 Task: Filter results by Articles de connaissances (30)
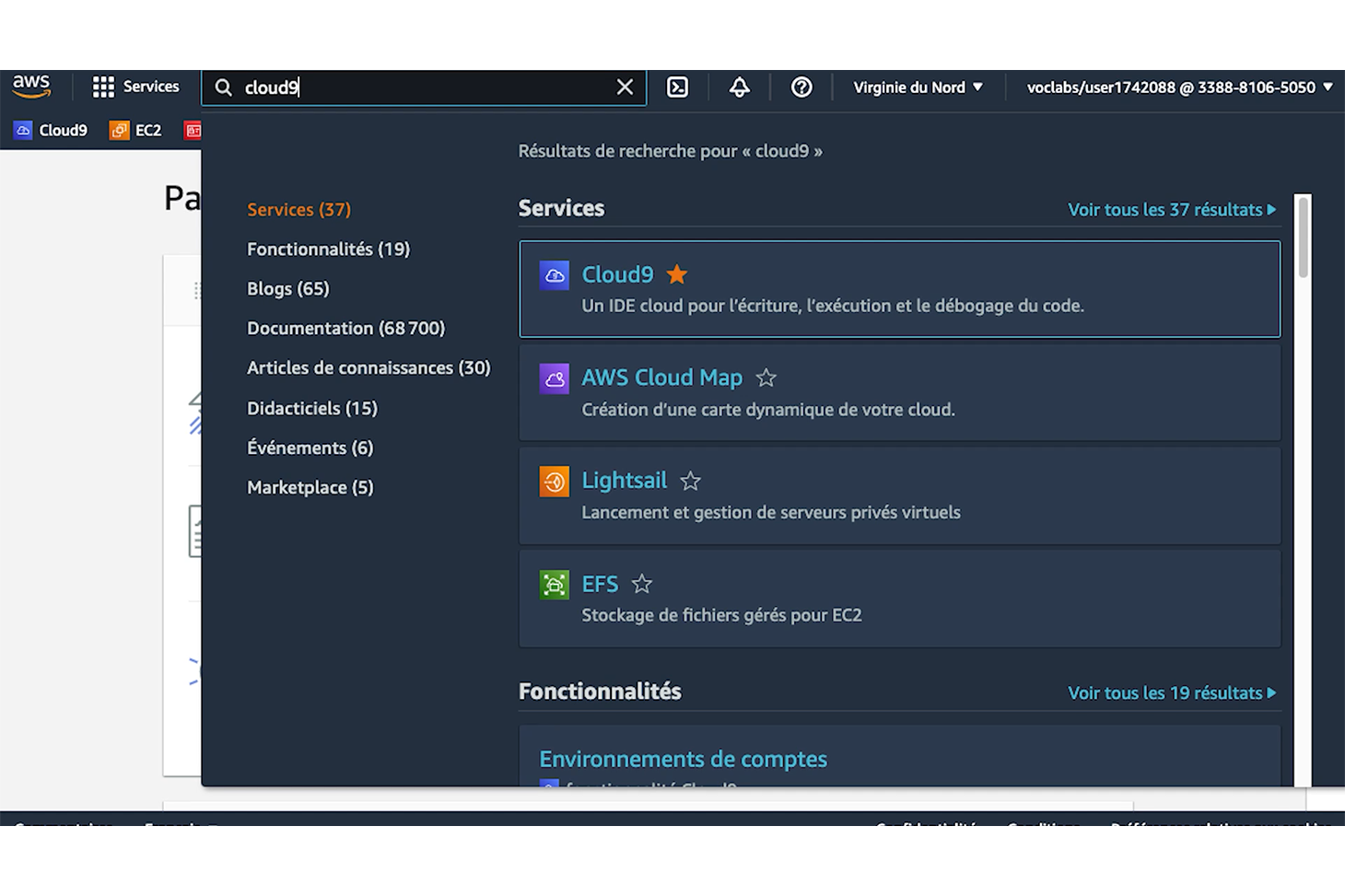368,368
